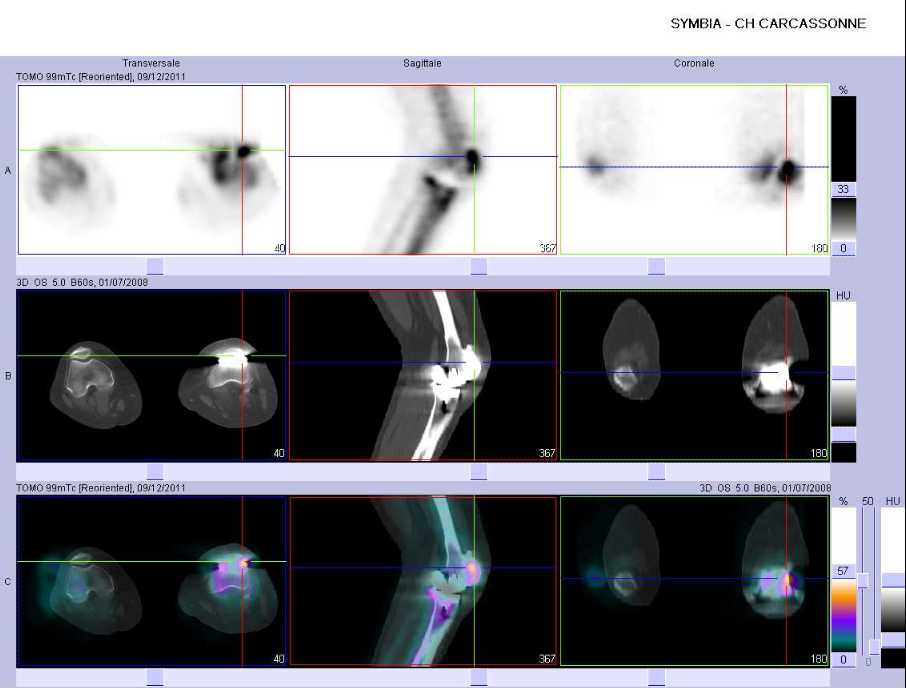Click slice number 367 in row B sagittal view
The height and width of the screenshot is (688, 906).
(547, 453)
